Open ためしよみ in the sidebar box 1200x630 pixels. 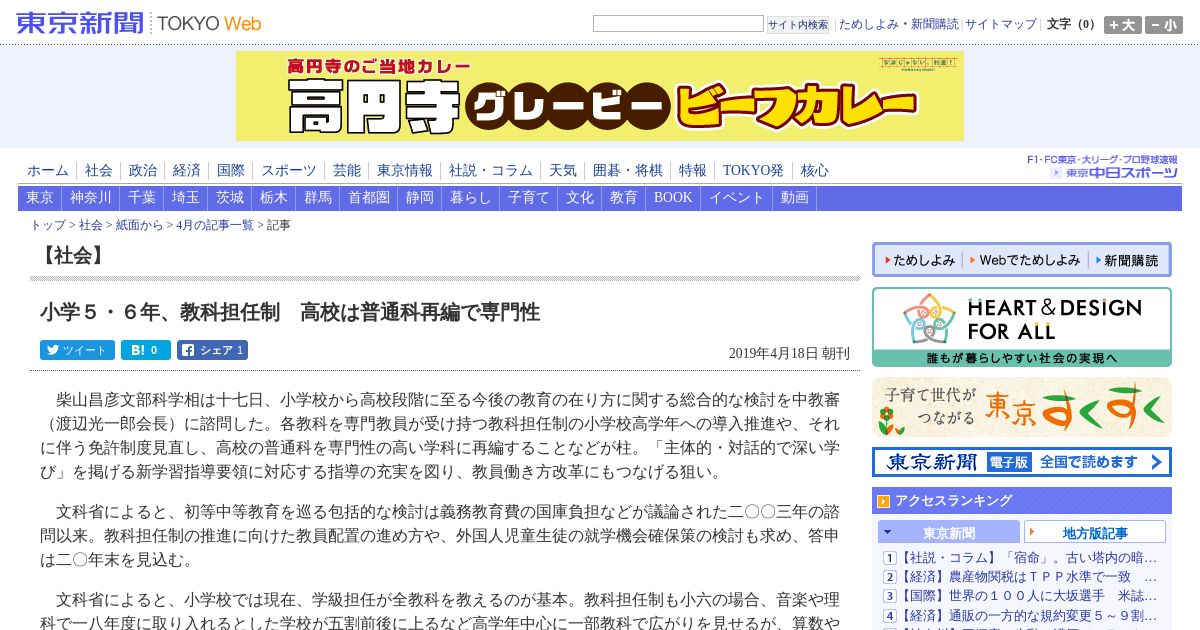tap(918, 260)
